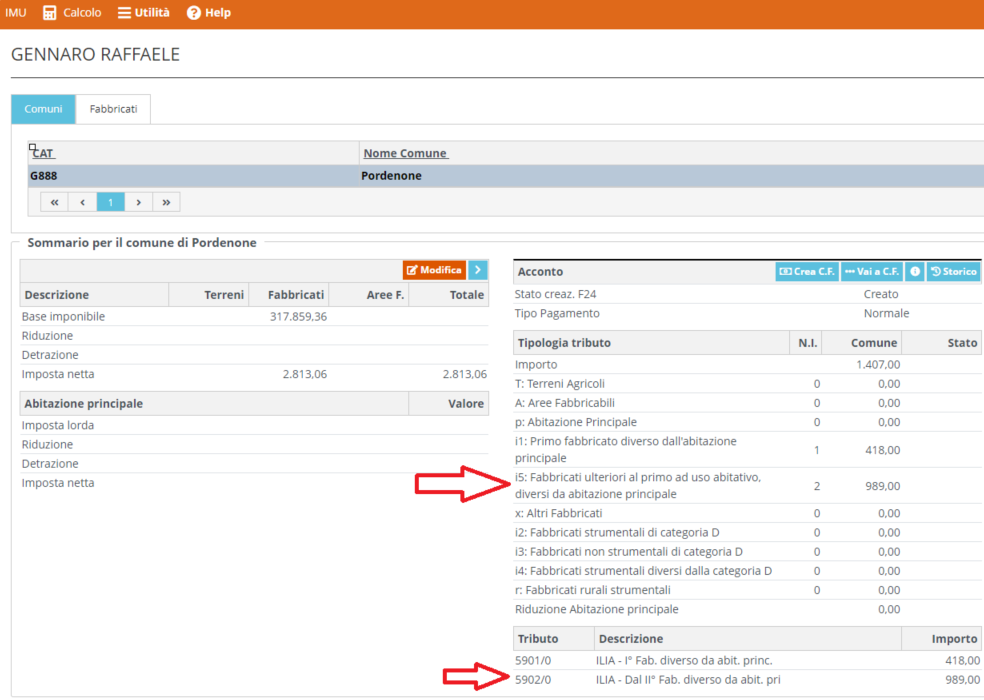Go to first page of results
The height and width of the screenshot is (700, 984).
click(x=55, y=202)
